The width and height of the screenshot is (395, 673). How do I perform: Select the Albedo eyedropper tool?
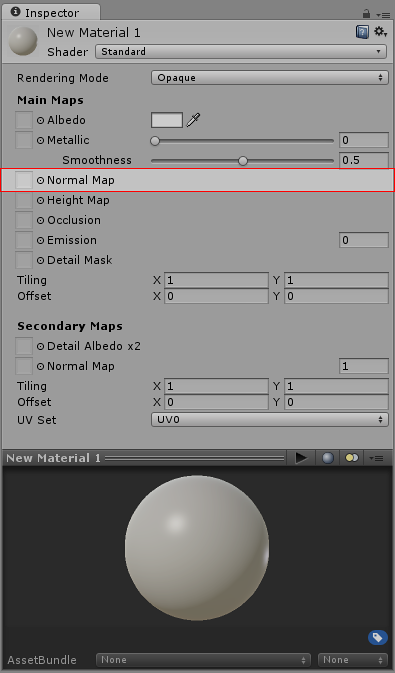point(193,120)
